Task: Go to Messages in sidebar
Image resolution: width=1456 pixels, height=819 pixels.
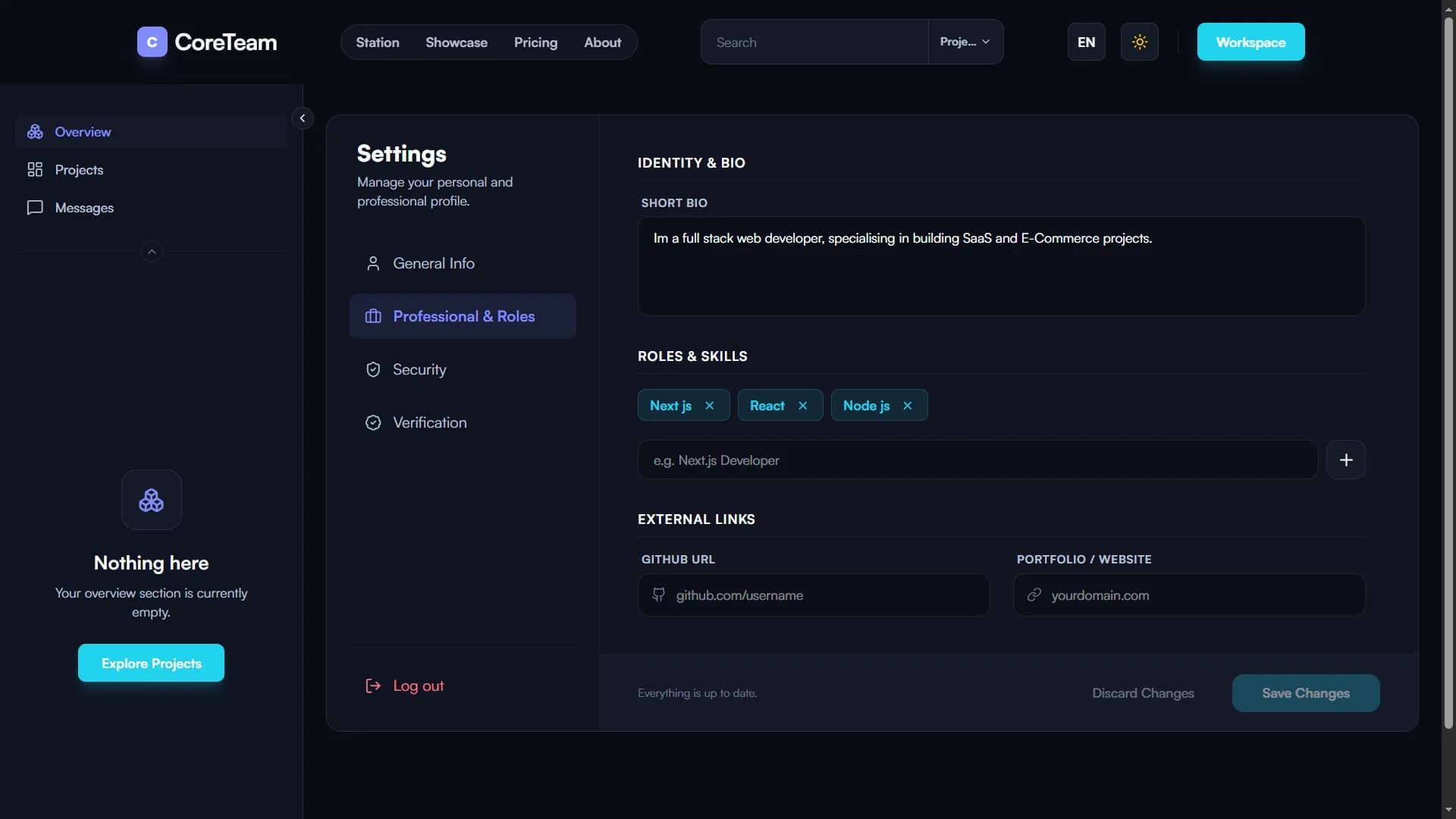Action: coord(151,208)
